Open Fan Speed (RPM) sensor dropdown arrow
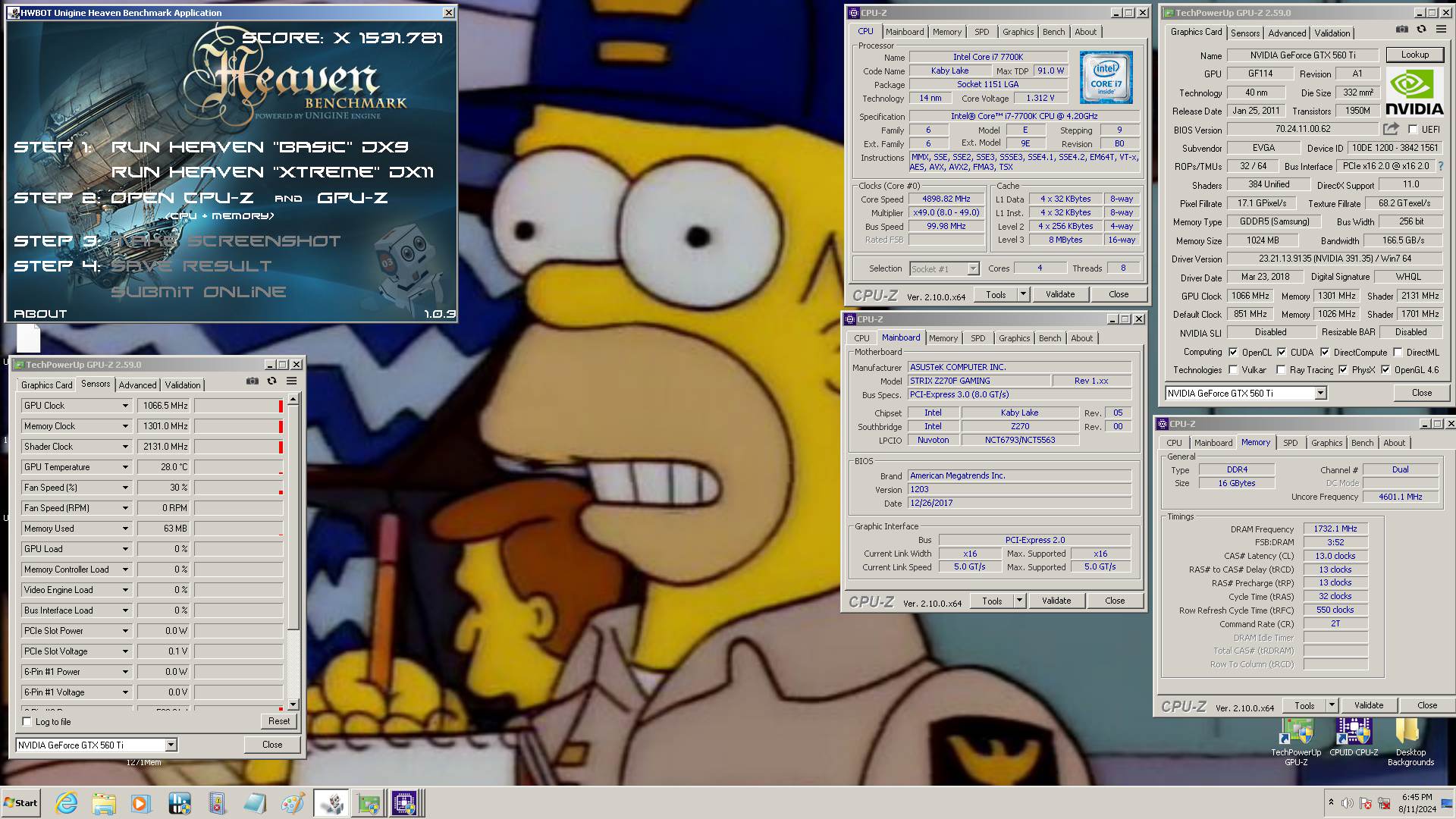The height and width of the screenshot is (819, 1456). [126, 508]
